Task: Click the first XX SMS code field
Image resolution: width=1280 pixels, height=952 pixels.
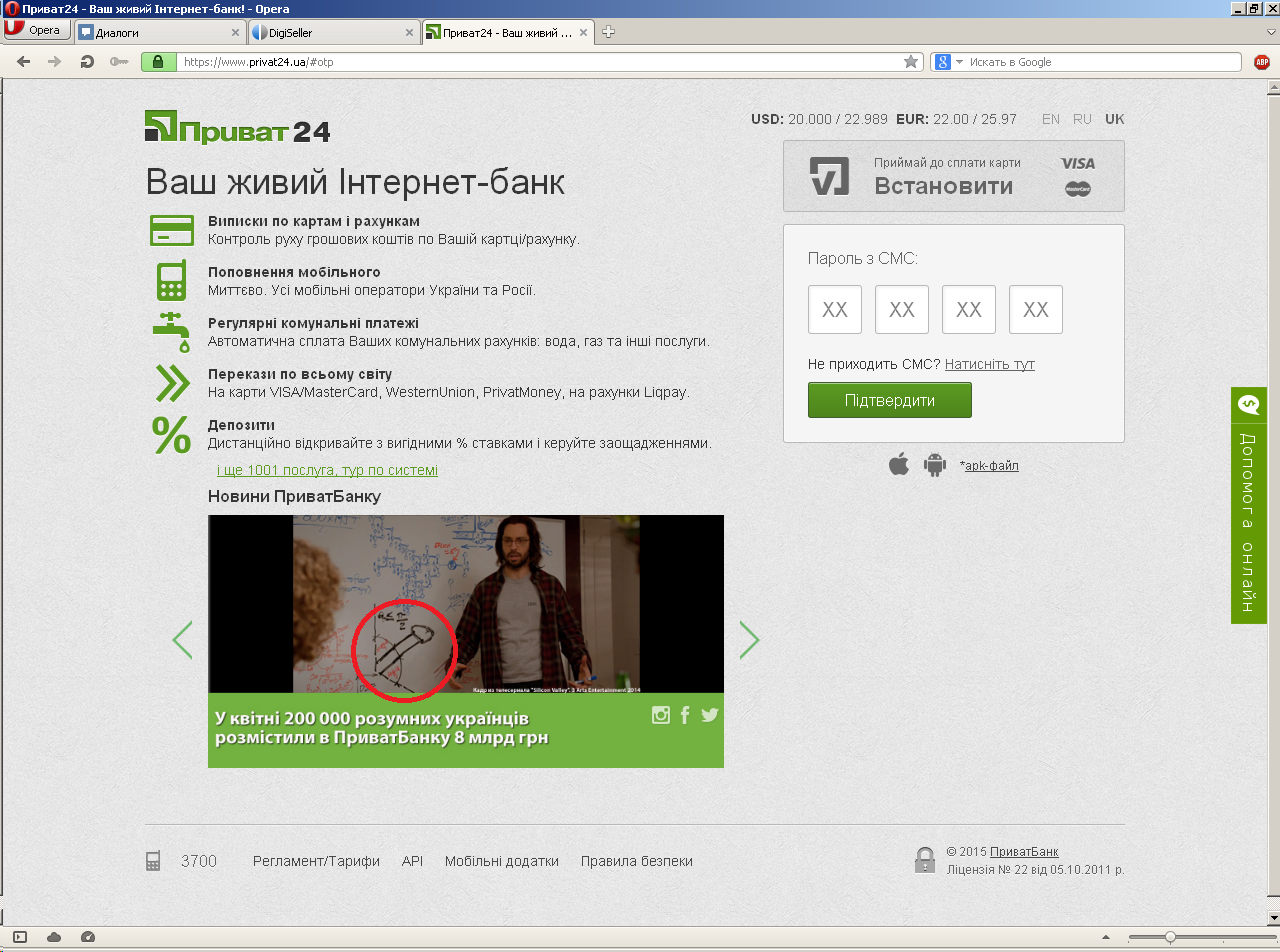Action: (835, 310)
